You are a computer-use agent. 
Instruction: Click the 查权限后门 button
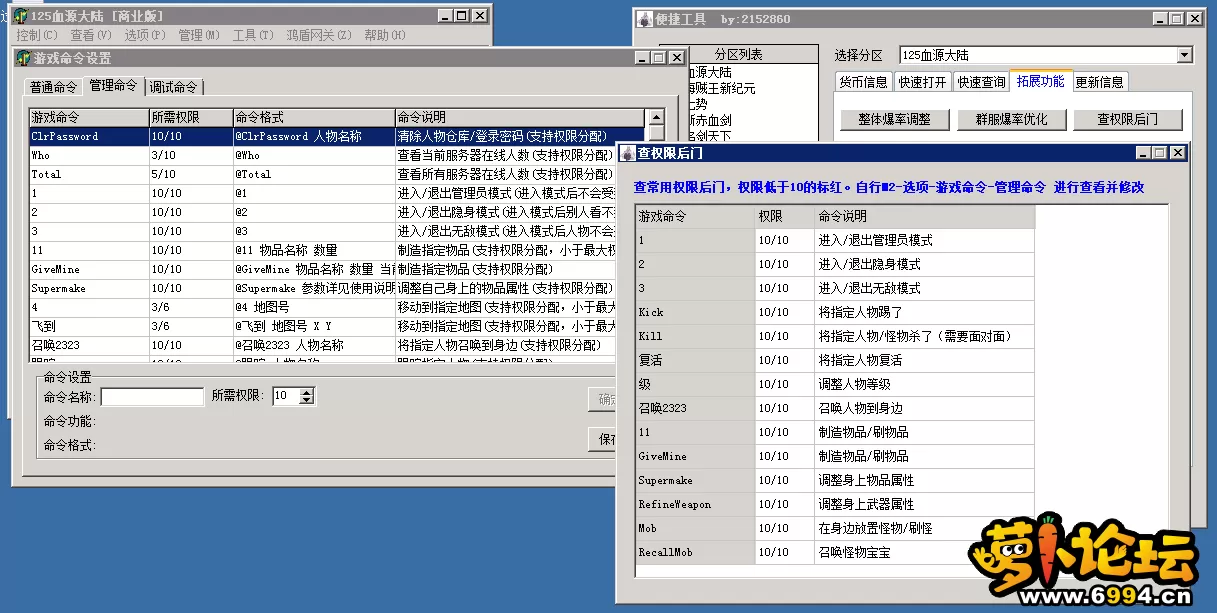click(x=1127, y=119)
